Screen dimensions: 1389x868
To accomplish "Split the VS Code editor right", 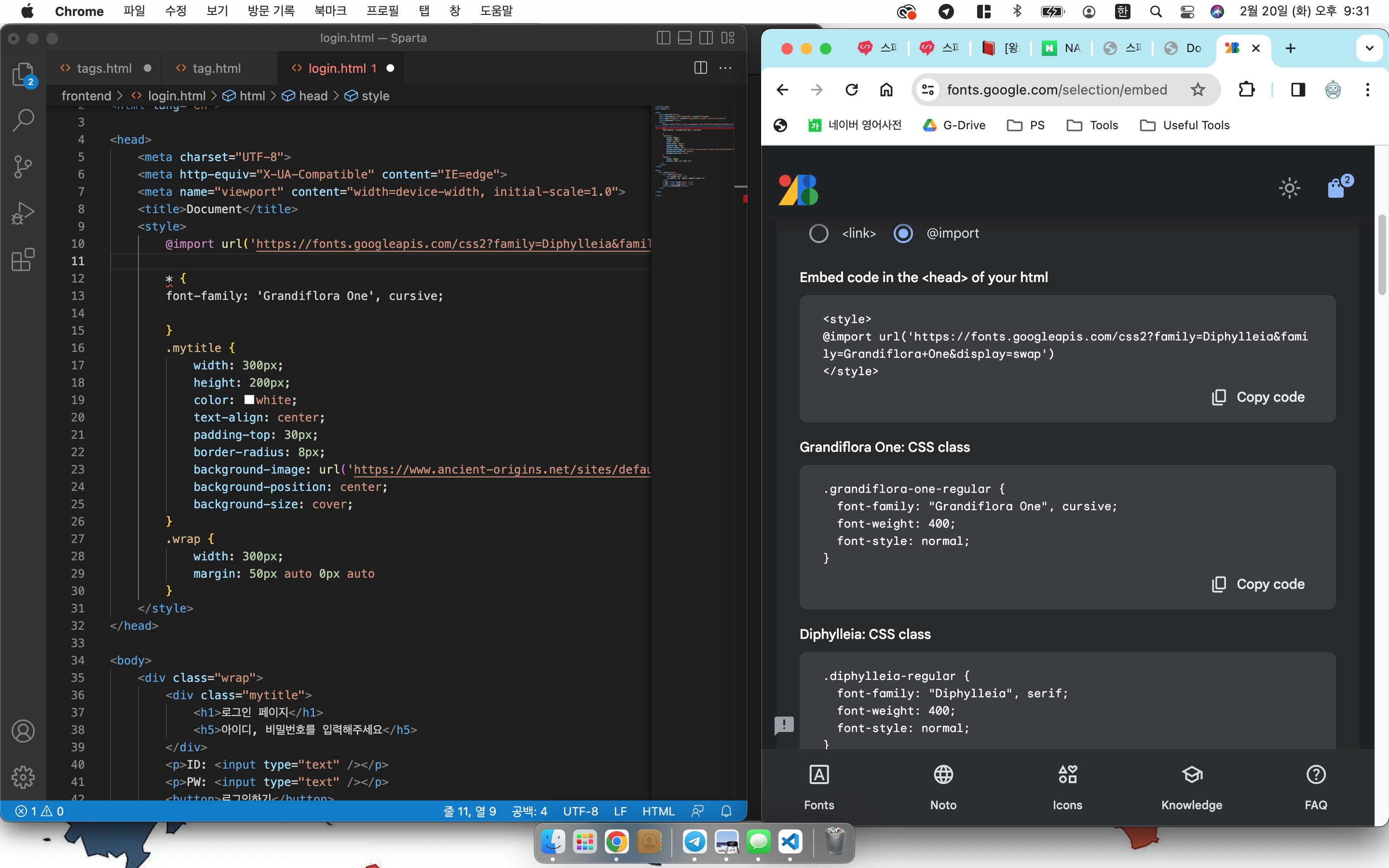I will [x=700, y=68].
